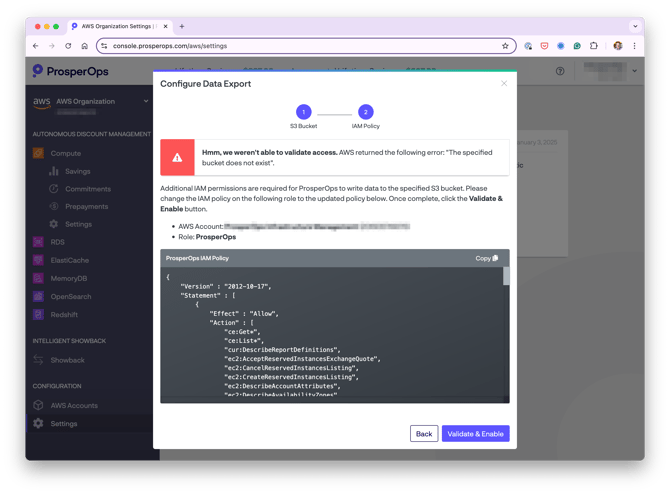Open the Chrome three-dot menu

(634, 46)
